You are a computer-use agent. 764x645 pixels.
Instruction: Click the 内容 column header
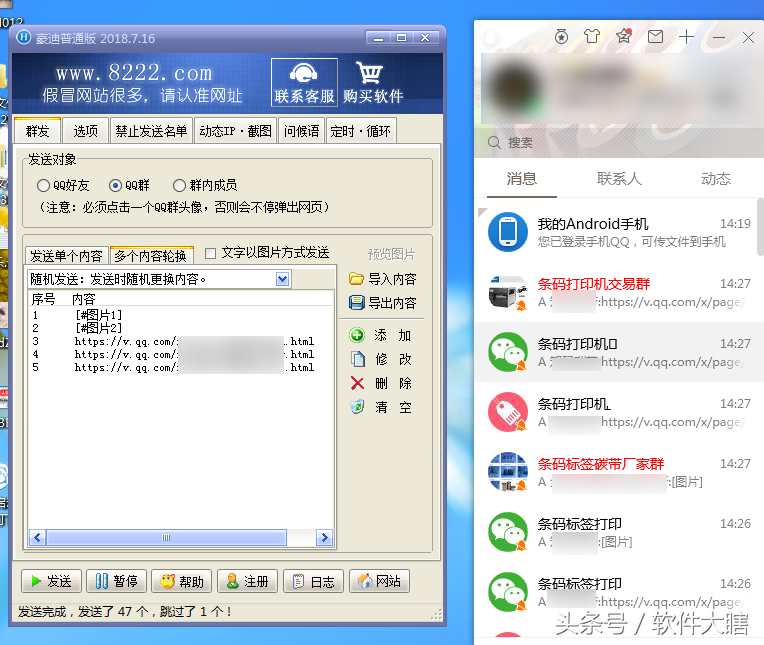(84, 299)
